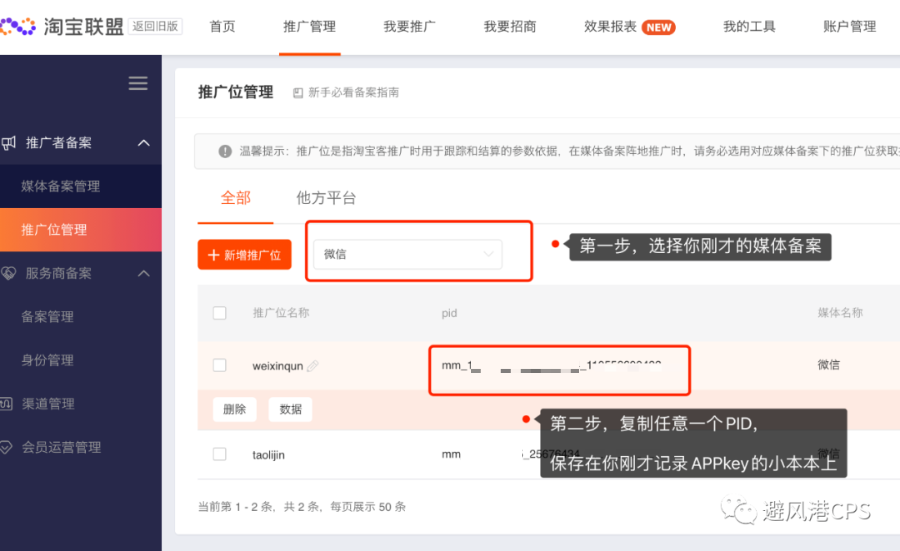Screen dimensions: 900x551
Task: Tick the checkbox for taolijin row
Action: pyautogui.click(x=219, y=454)
